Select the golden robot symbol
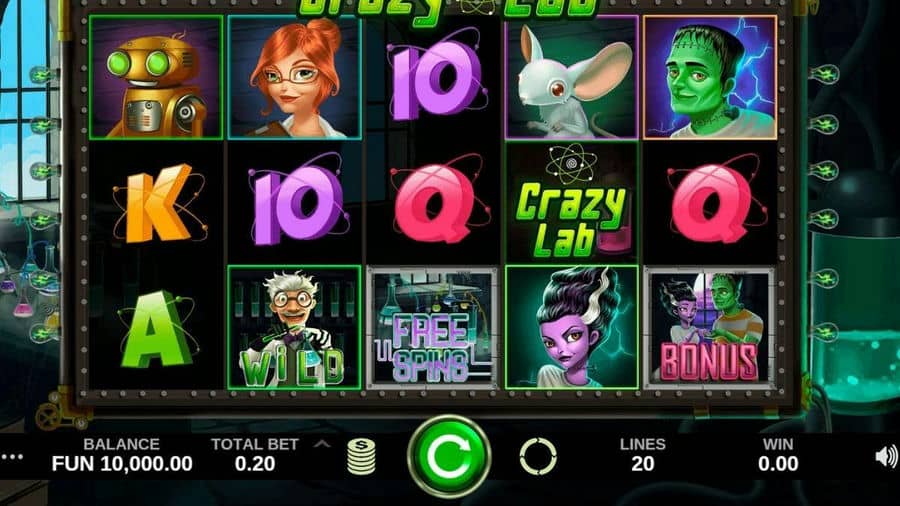Image resolution: width=900 pixels, height=506 pixels. 156,77
